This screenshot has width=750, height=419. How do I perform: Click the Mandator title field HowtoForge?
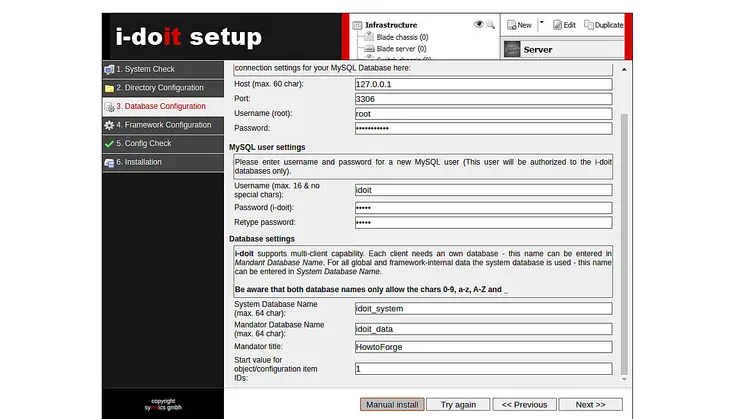483,347
